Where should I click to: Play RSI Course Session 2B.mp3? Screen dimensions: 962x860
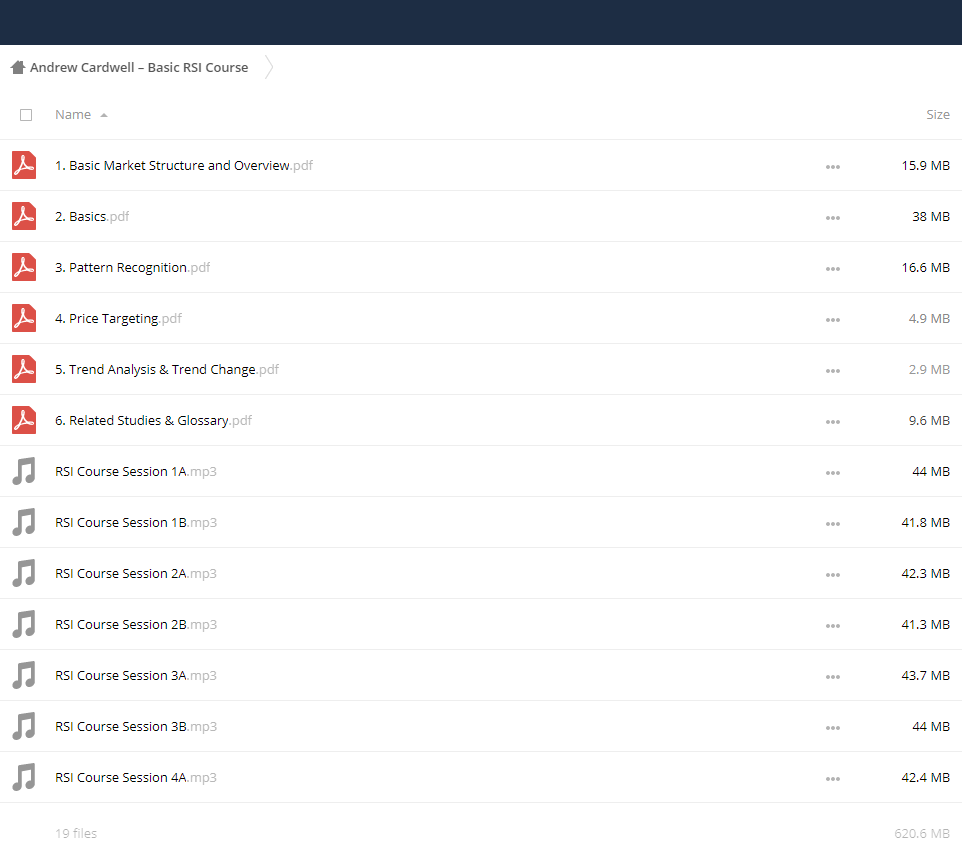[x=136, y=624]
